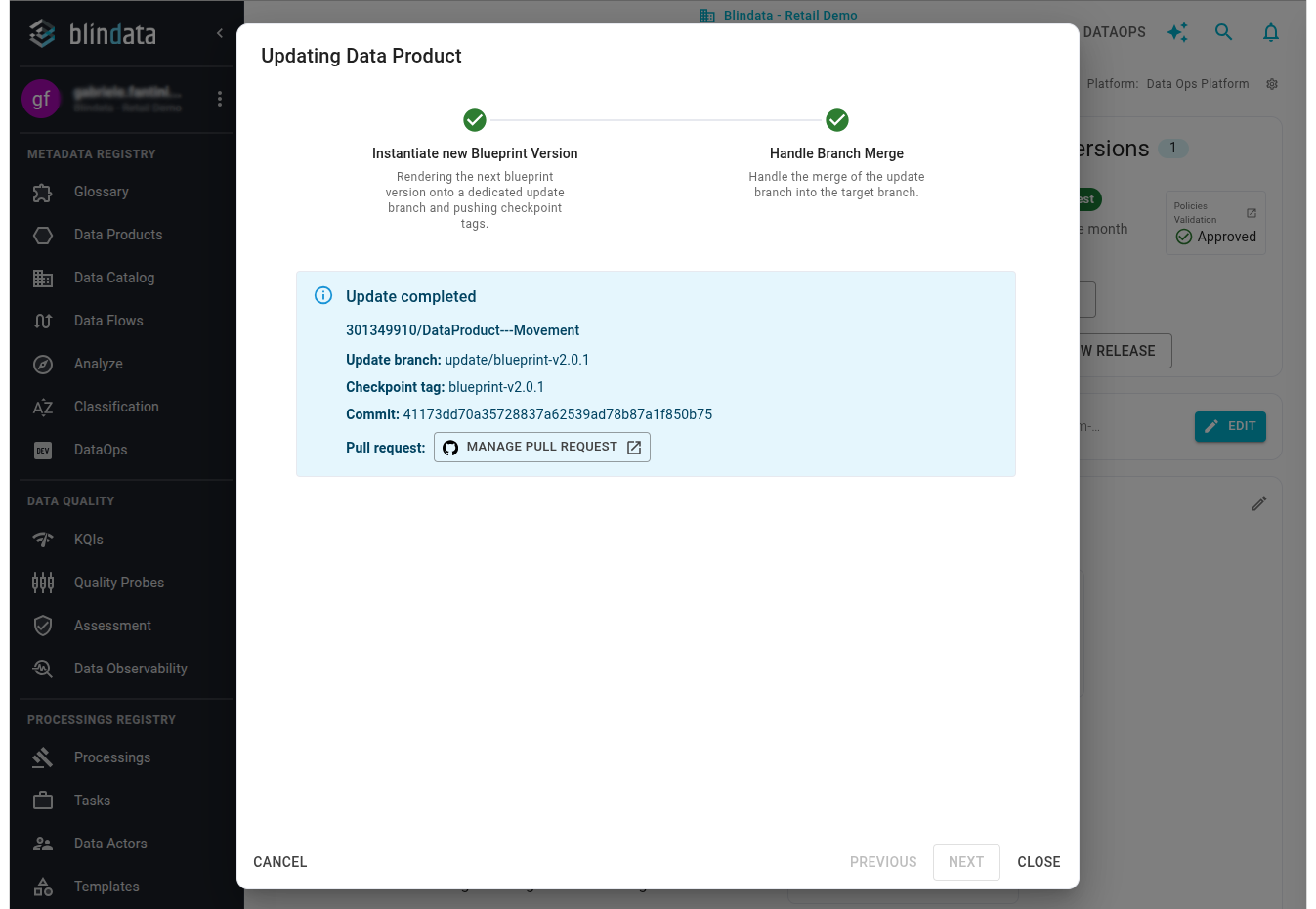Viewport: 1316px width, 909px height.
Task: Click the Handle Branch Merge step
Action: [x=836, y=153]
